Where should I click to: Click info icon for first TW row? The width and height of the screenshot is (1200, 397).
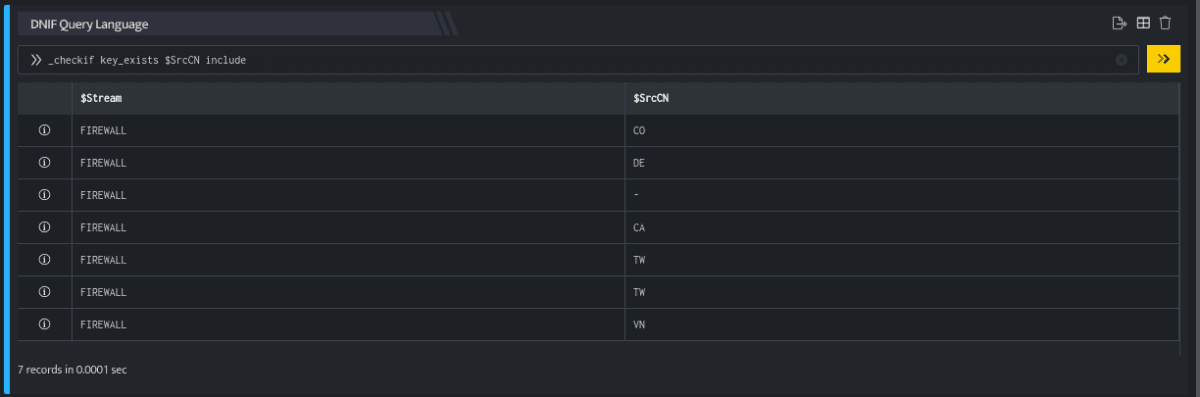(x=44, y=260)
